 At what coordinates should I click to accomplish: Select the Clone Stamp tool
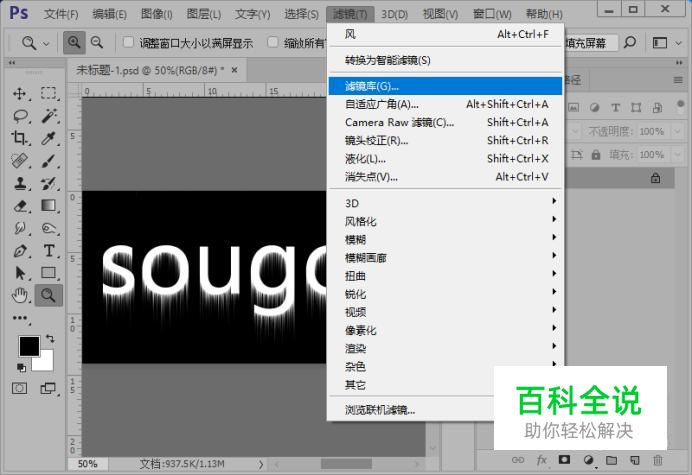pos(19,183)
